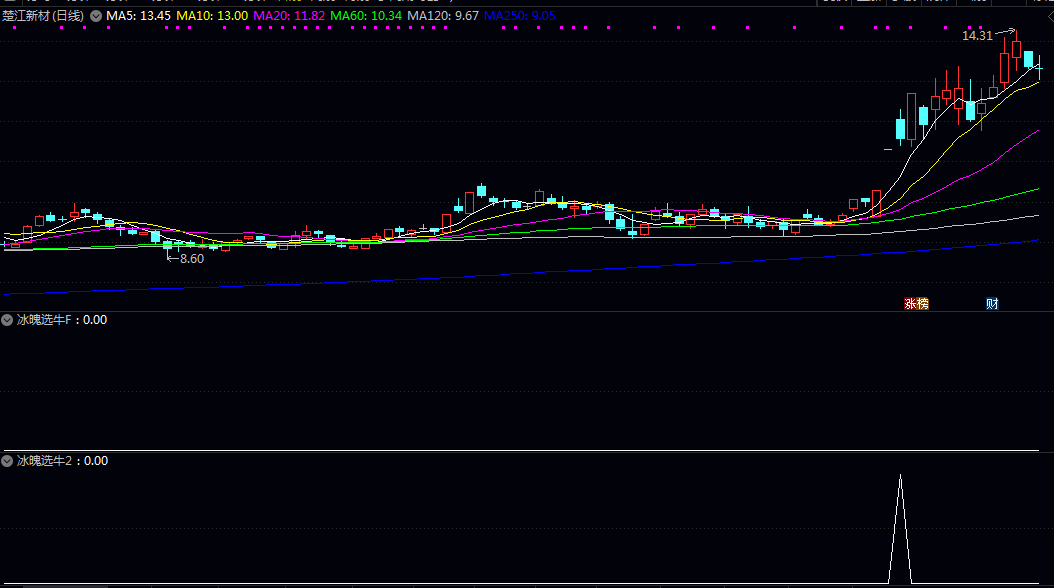Open the 冰魄选牛F indicator dropdown arrow
1054x588 pixels.
[x=8, y=320]
